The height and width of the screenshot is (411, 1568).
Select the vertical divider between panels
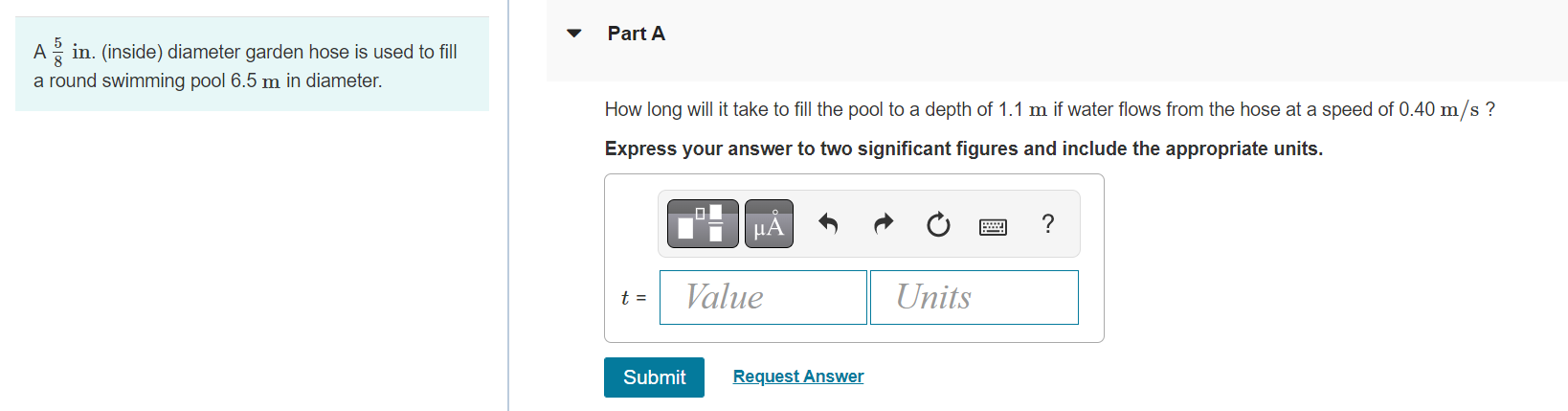(x=508, y=205)
